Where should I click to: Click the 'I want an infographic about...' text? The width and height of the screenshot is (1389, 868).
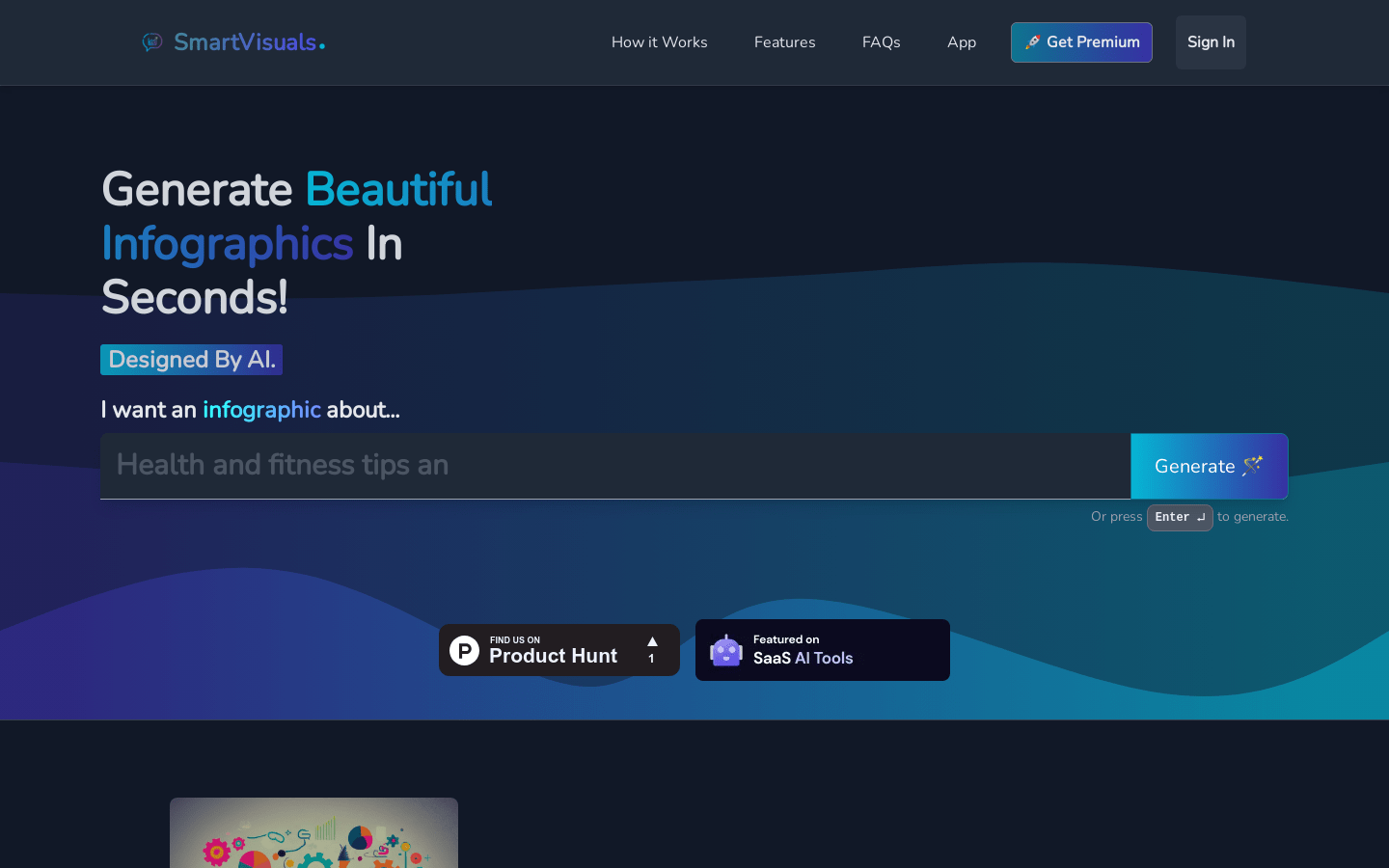250,410
